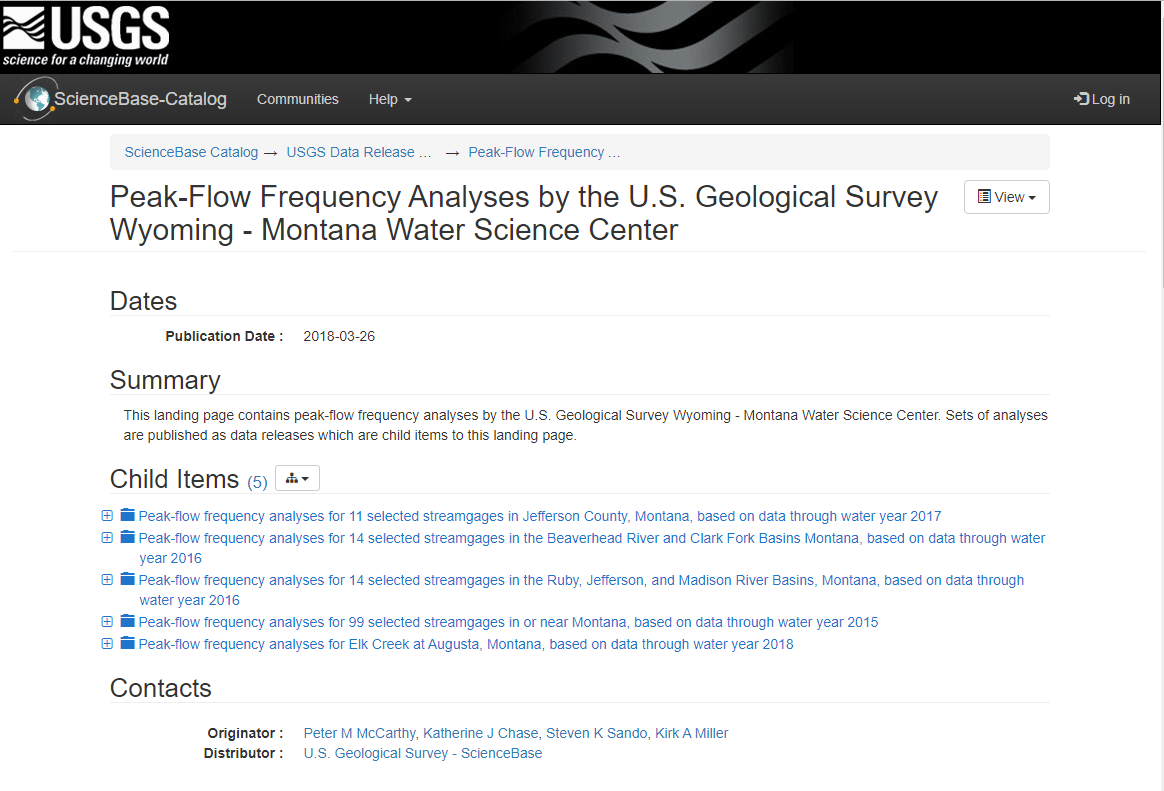Viewport: 1164px width, 791px height.
Task: Open the Child Items tree view icon
Action: click(296, 478)
